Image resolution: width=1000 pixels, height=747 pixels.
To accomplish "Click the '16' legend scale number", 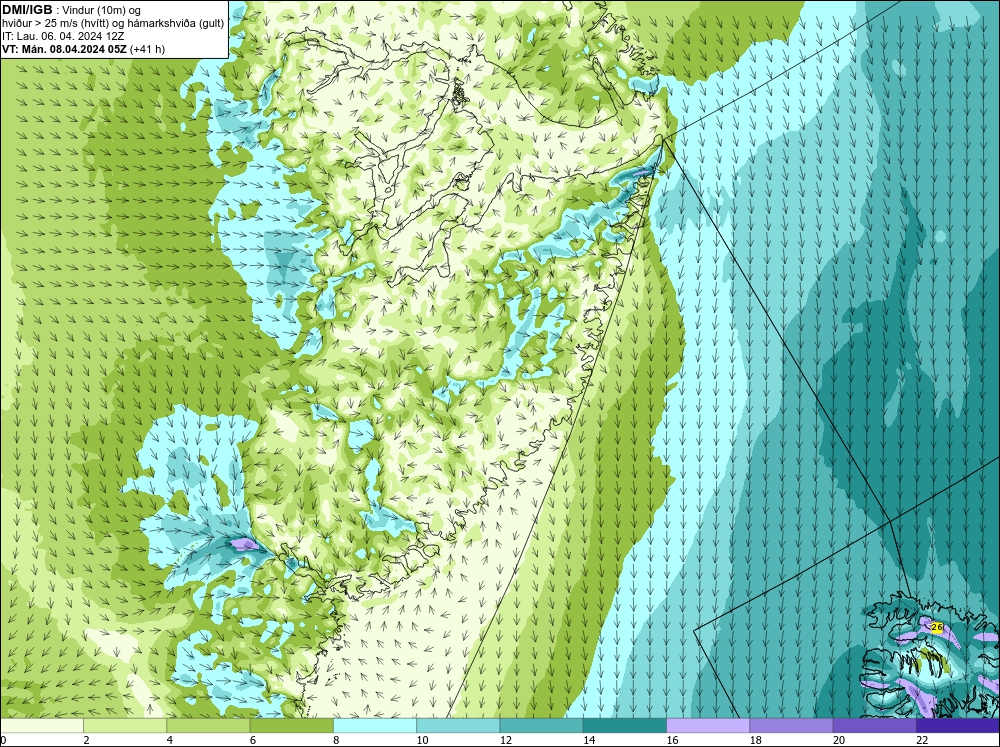I will [672, 740].
